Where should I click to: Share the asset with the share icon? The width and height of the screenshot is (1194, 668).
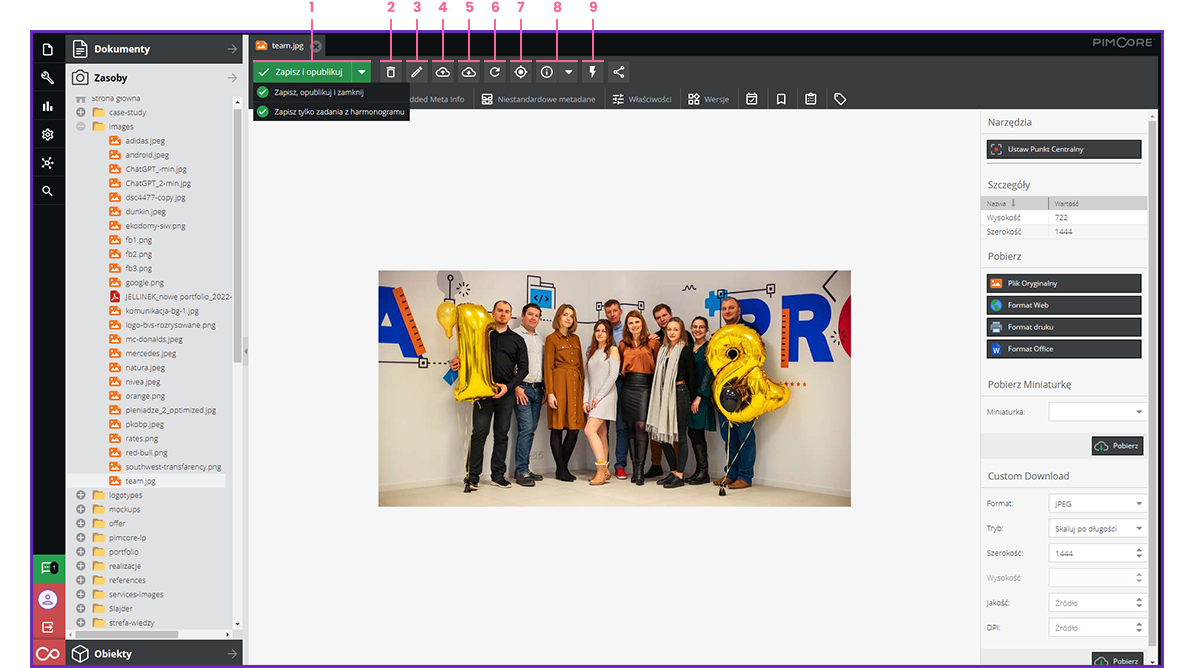(618, 71)
